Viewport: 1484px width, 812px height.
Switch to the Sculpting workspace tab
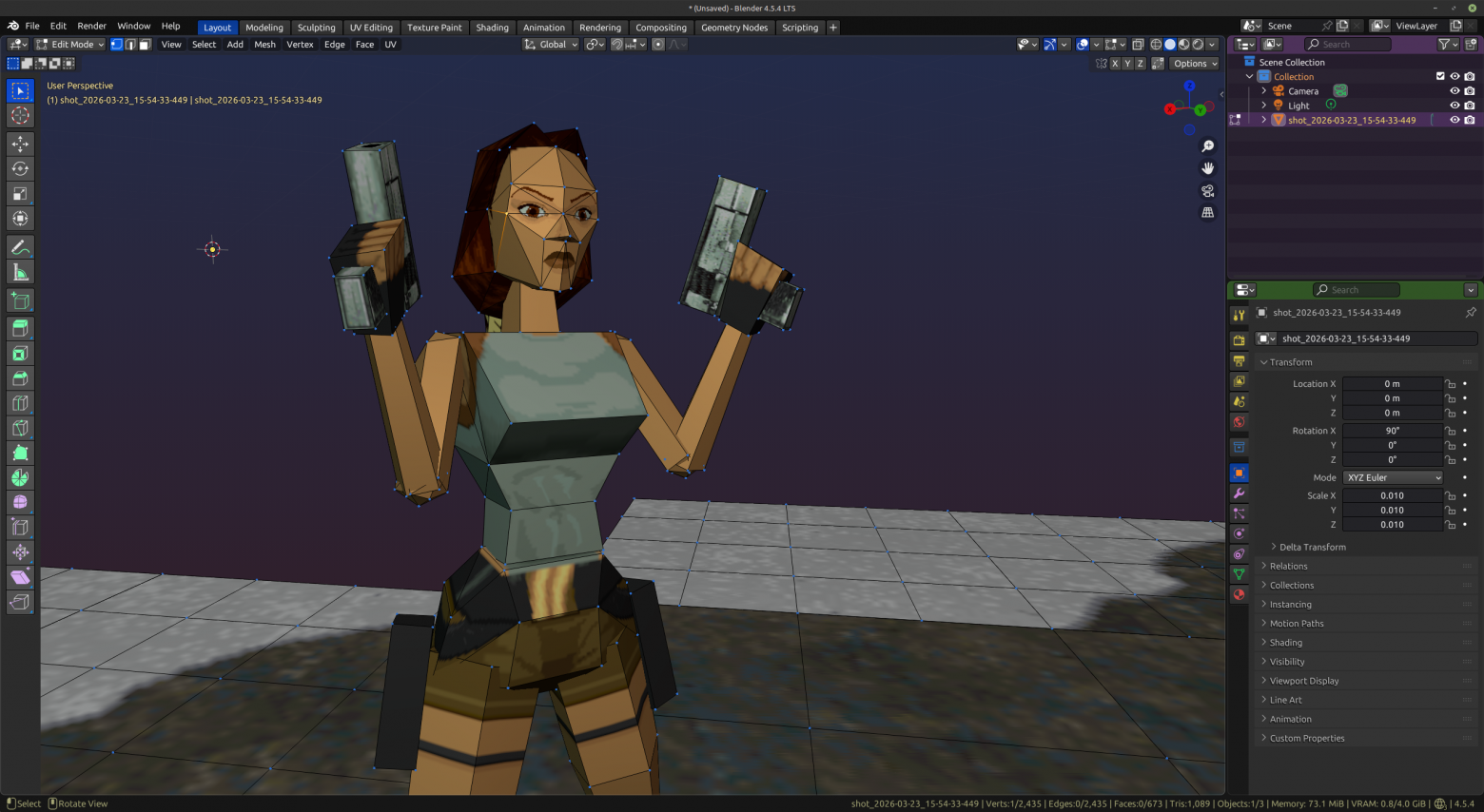pyautogui.click(x=316, y=27)
